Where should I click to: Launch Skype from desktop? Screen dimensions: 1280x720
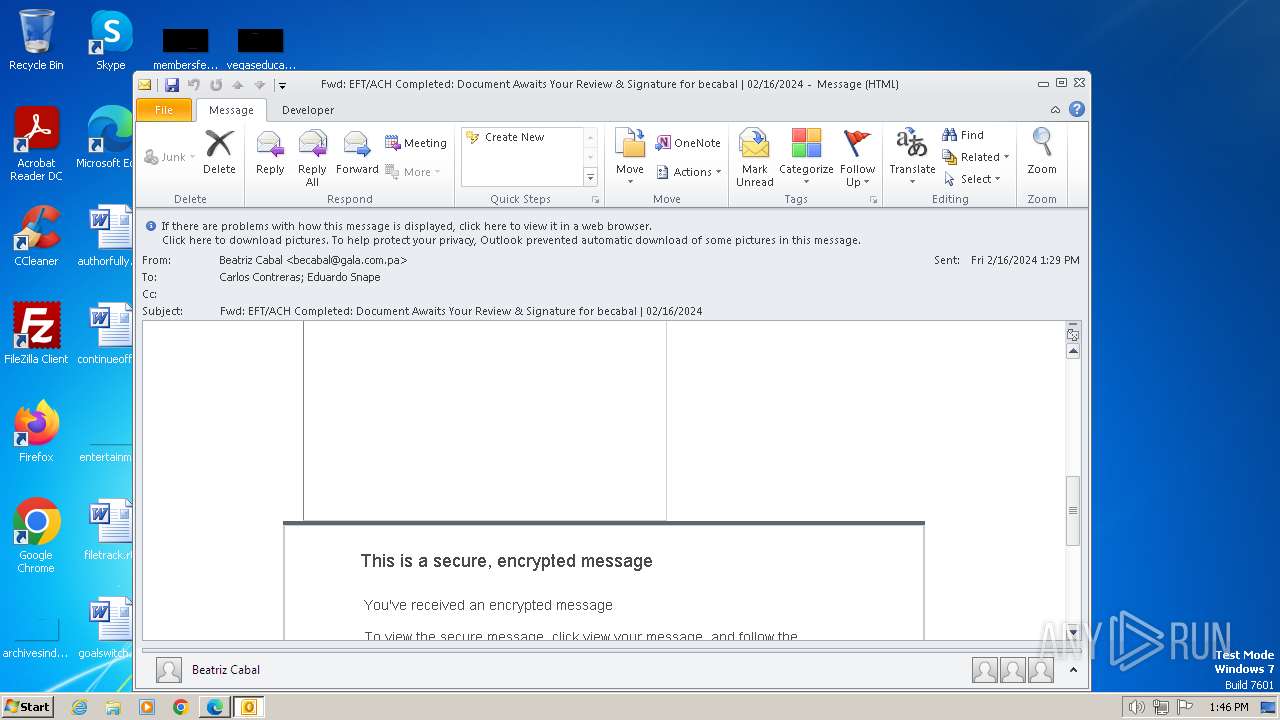coord(111,40)
